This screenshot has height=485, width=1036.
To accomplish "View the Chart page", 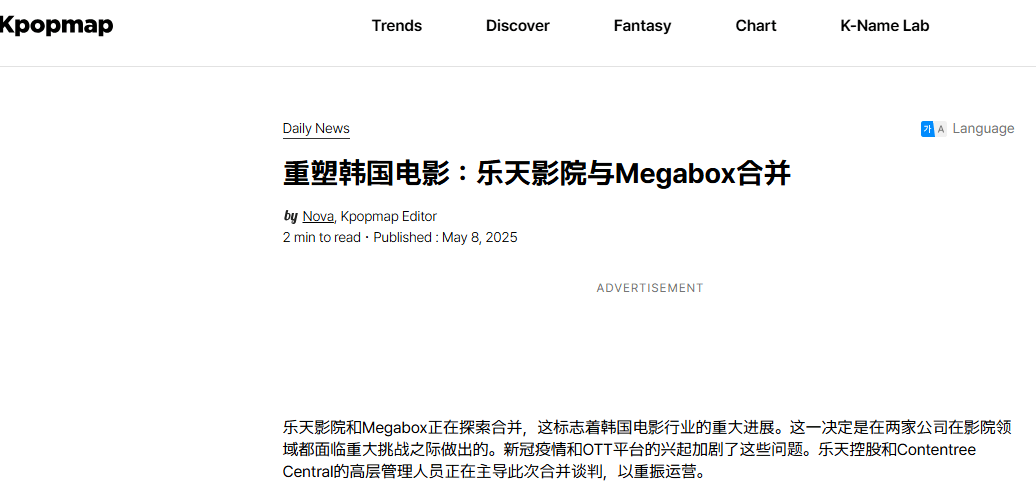I will (756, 26).
